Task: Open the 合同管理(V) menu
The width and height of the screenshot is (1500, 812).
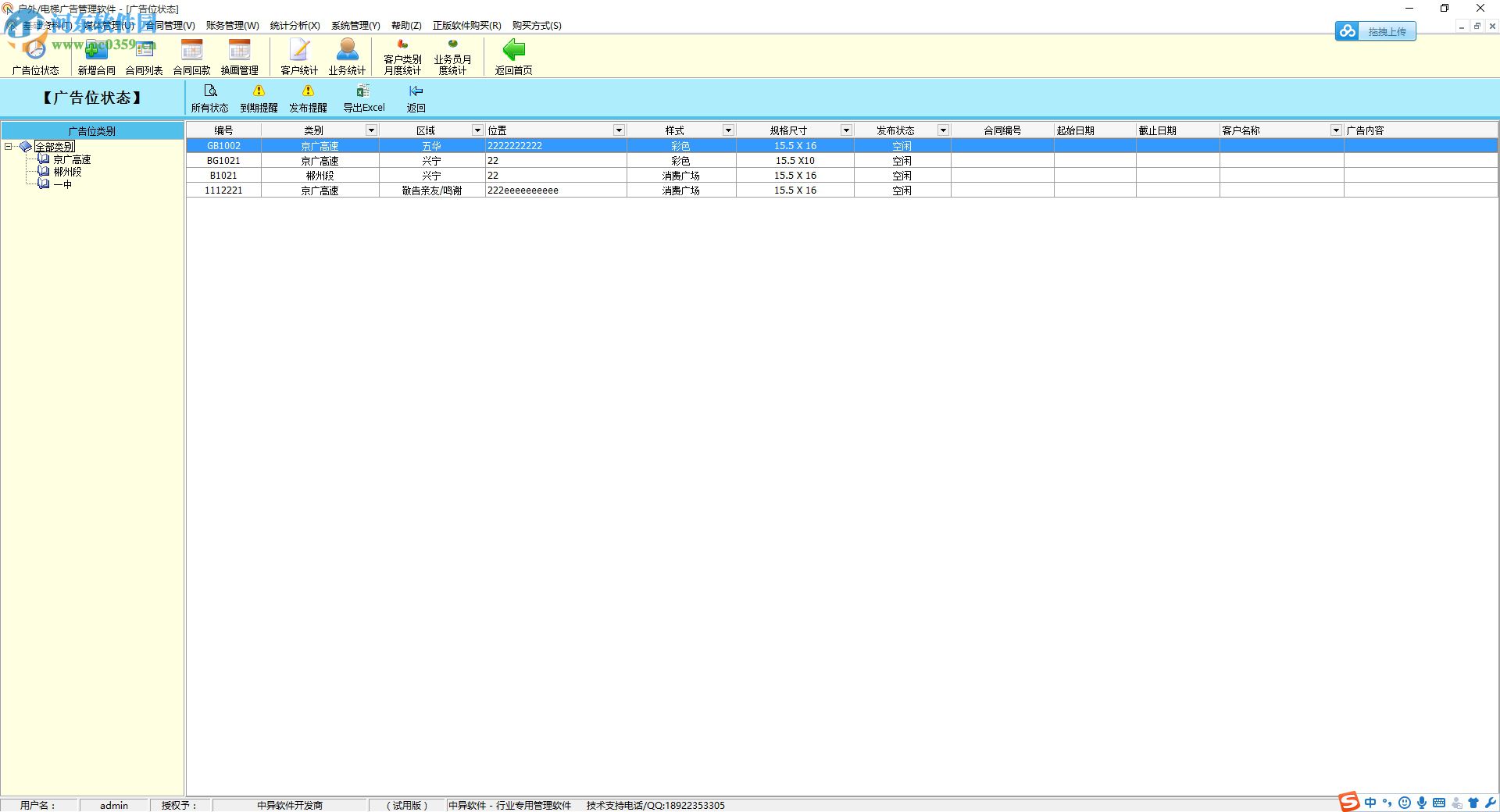Action: [170, 26]
